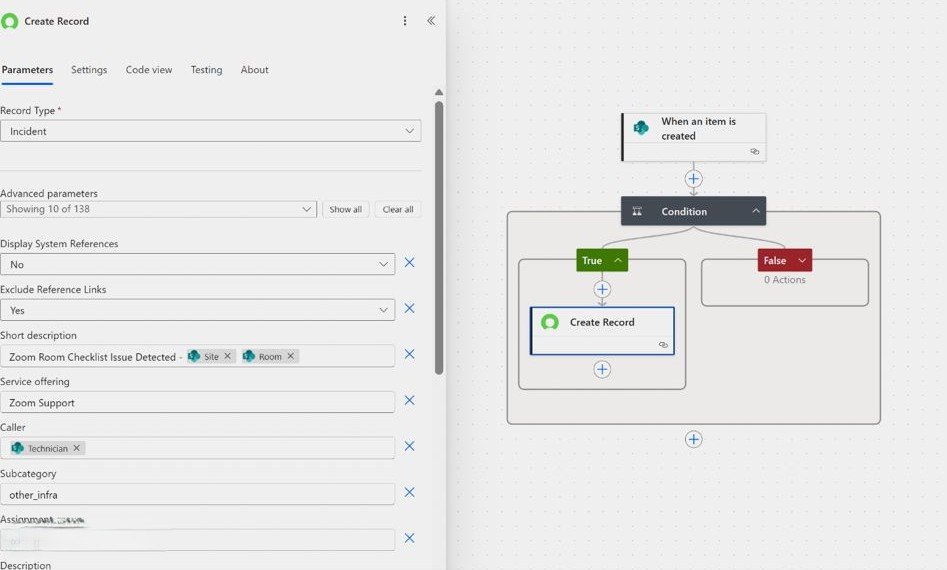Screen dimensions: 947x570
Task: Remove the Room token from Short description
Action: click(291, 356)
